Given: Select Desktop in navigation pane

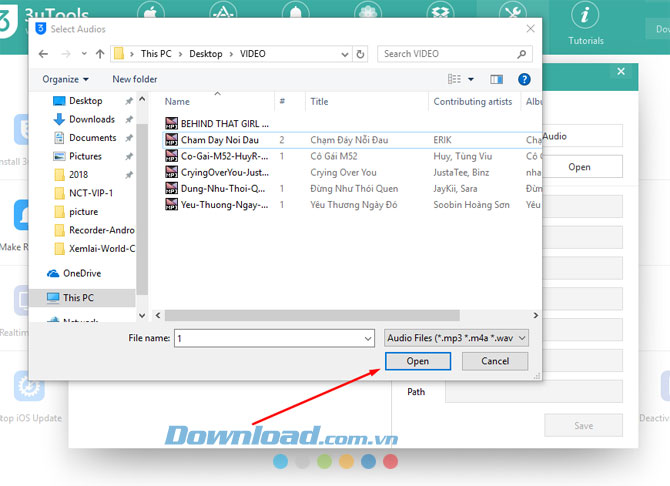Looking at the screenshot, I should [85, 101].
